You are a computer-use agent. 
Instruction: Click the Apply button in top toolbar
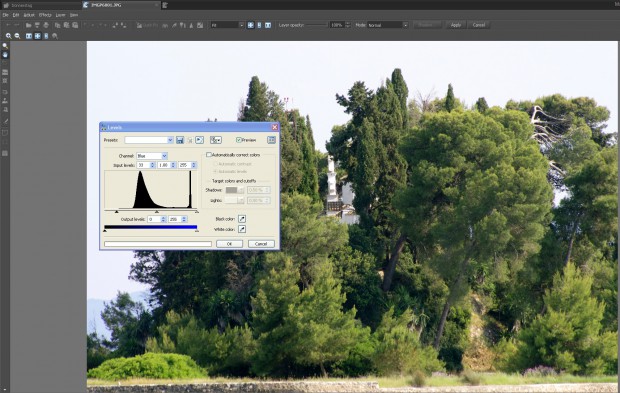(x=456, y=25)
